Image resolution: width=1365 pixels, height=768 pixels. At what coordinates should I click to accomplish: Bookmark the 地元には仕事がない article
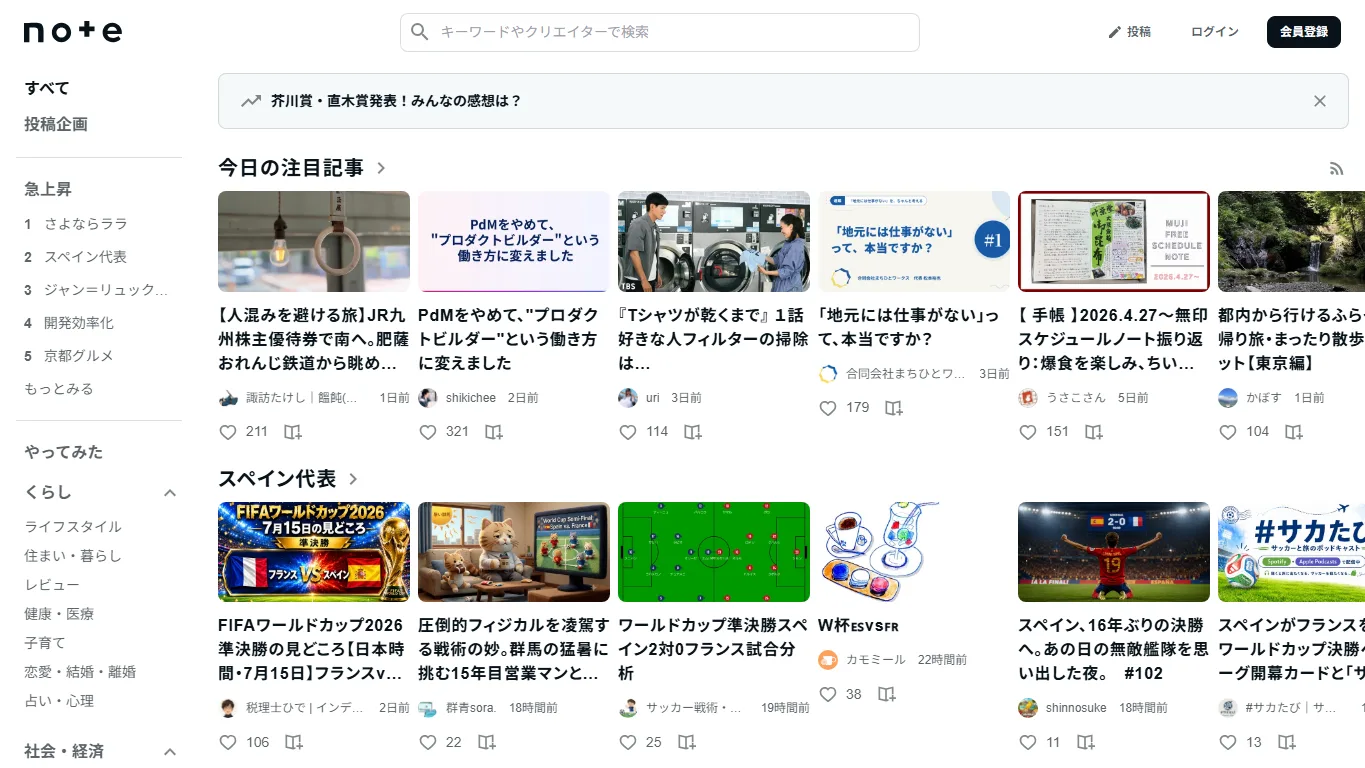tap(894, 408)
